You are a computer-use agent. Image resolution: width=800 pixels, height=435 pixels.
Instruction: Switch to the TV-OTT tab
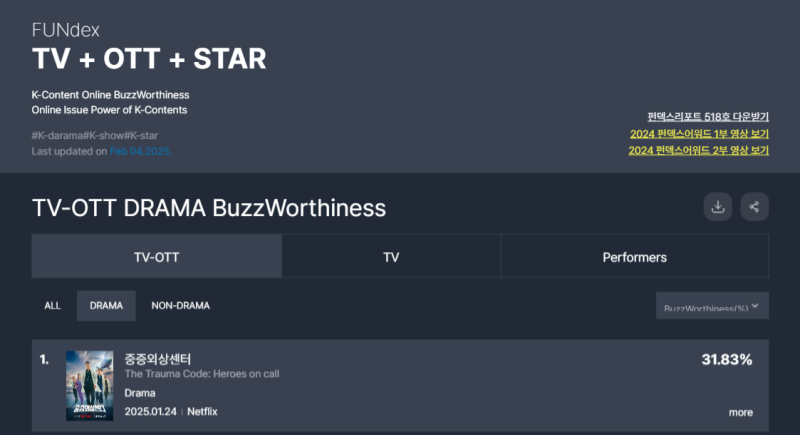tap(157, 257)
